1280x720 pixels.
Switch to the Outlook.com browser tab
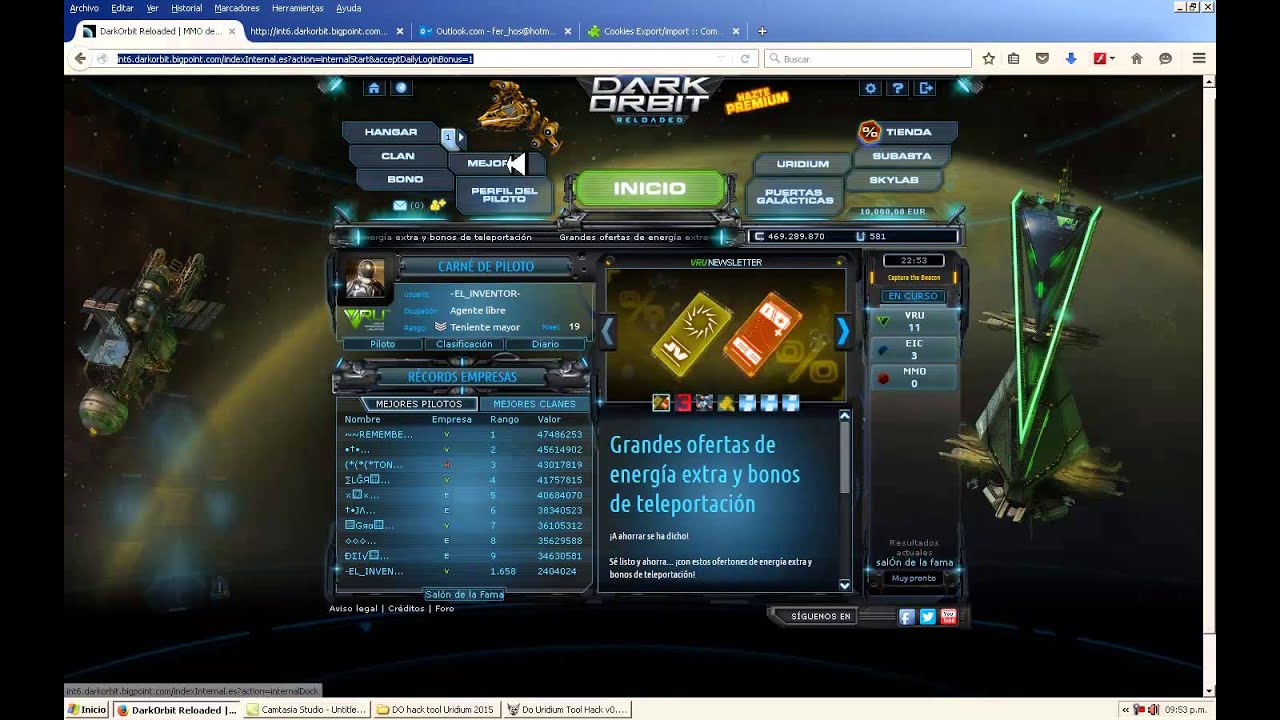495,31
